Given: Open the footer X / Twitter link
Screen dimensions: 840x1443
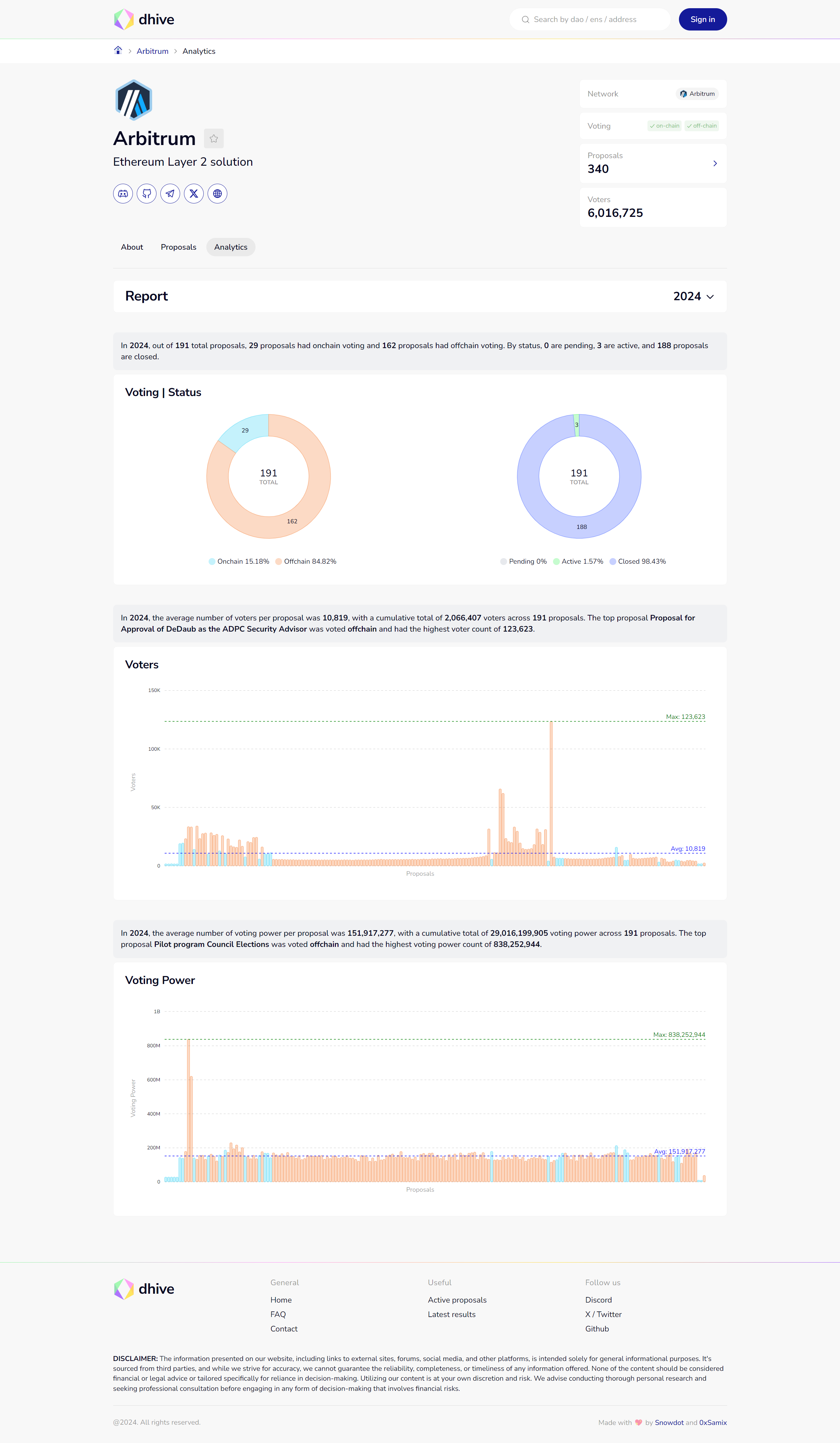Looking at the screenshot, I should [x=604, y=1314].
